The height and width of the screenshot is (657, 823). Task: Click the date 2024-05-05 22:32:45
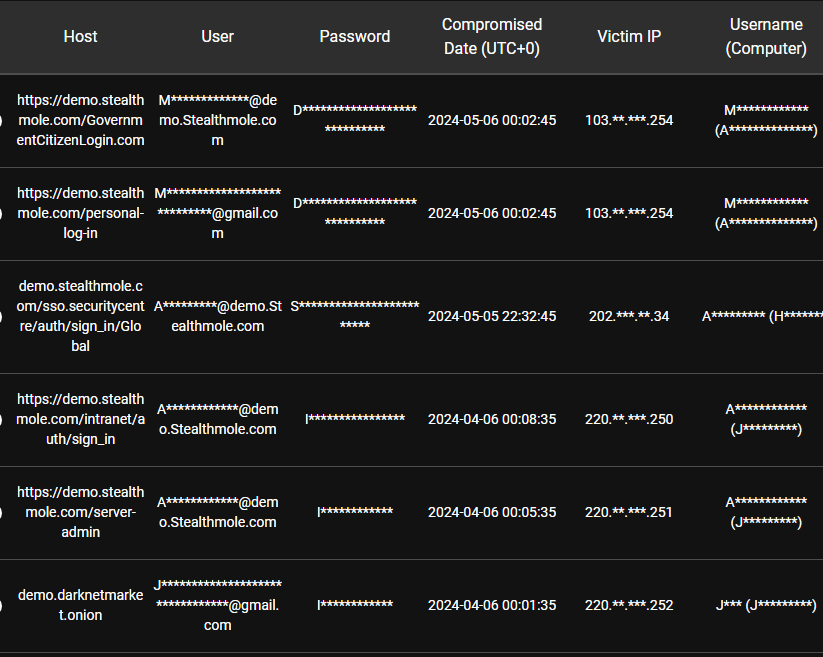click(492, 316)
